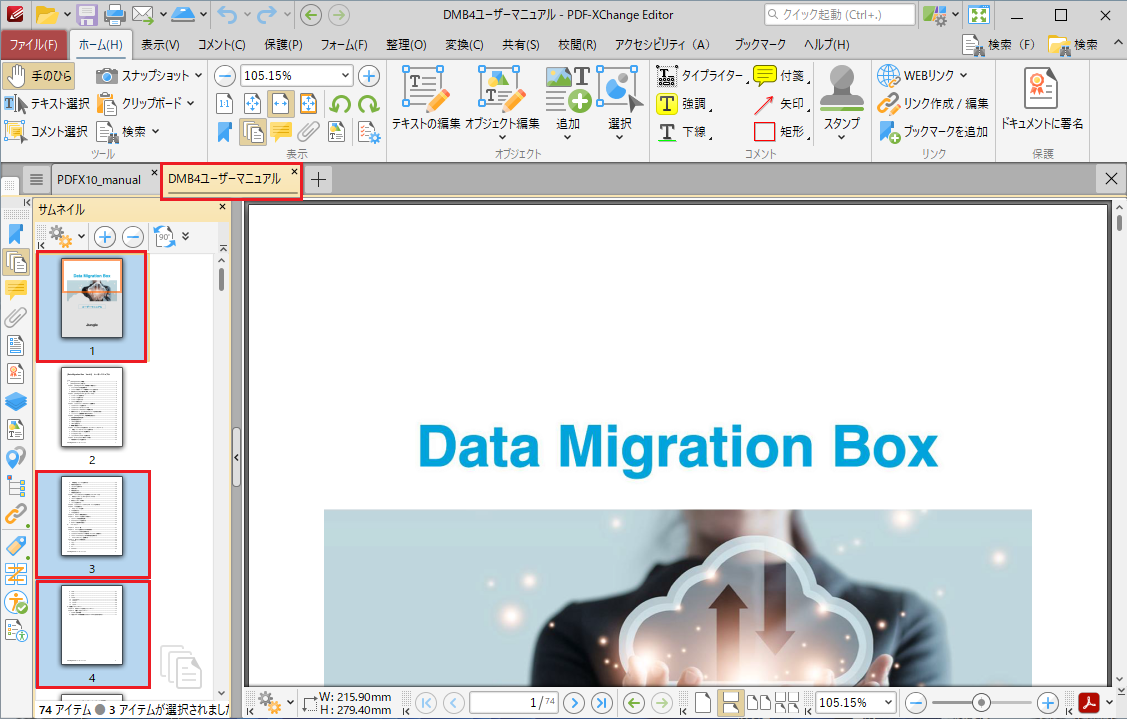Image resolution: width=1127 pixels, height=719 pixels.
Task: Activate the コメント選択 tool
Action: (46, 132)
